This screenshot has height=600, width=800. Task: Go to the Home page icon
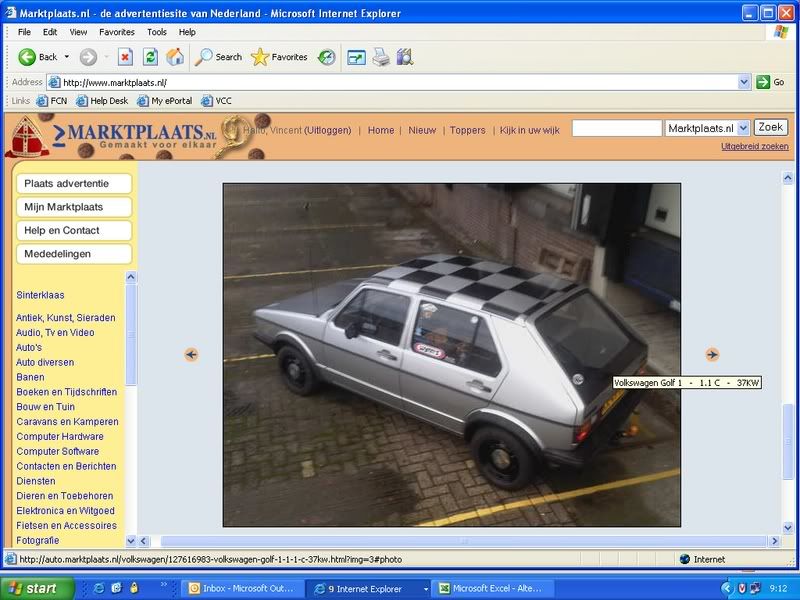coord(175,57)
